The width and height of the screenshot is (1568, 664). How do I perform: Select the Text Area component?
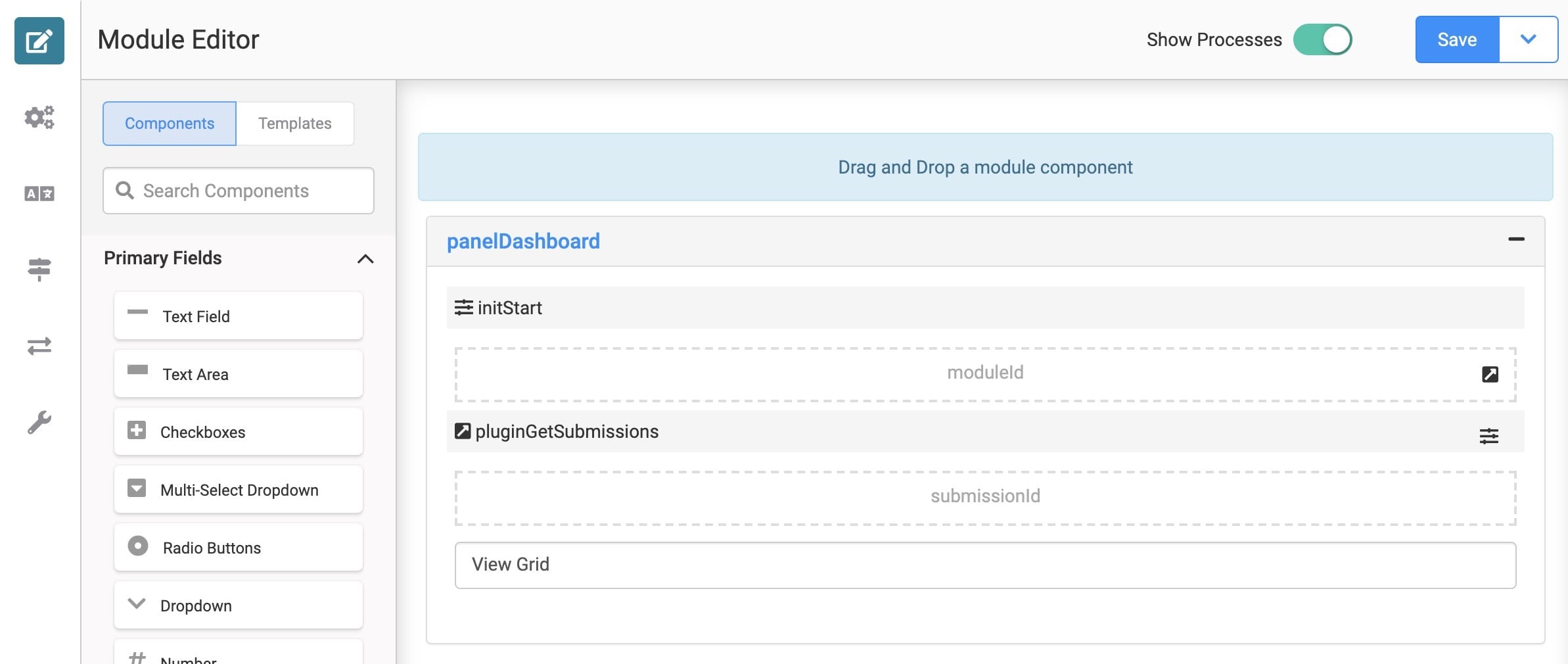point(239,374)
